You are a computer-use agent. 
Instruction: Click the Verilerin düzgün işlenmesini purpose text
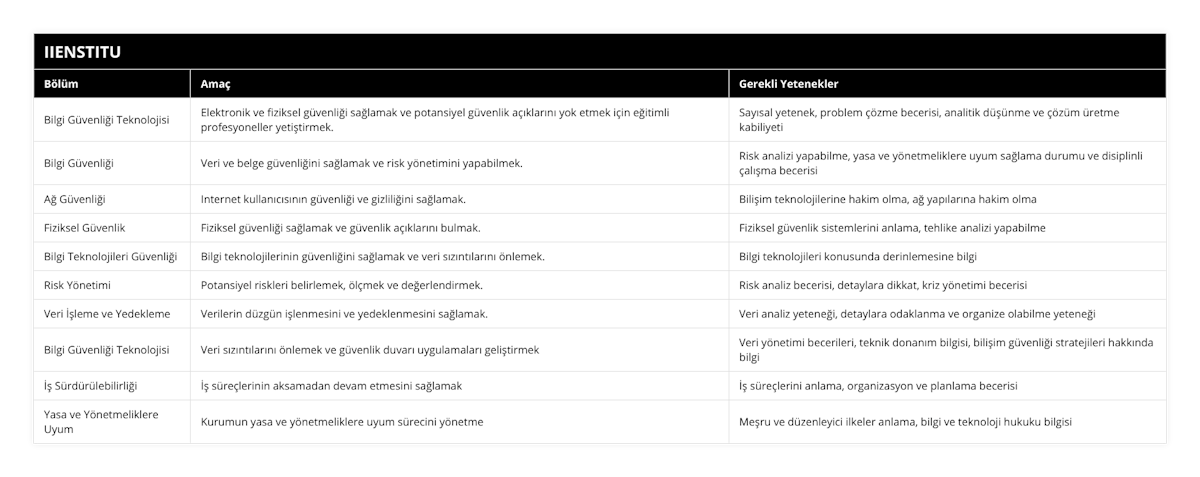344,313
